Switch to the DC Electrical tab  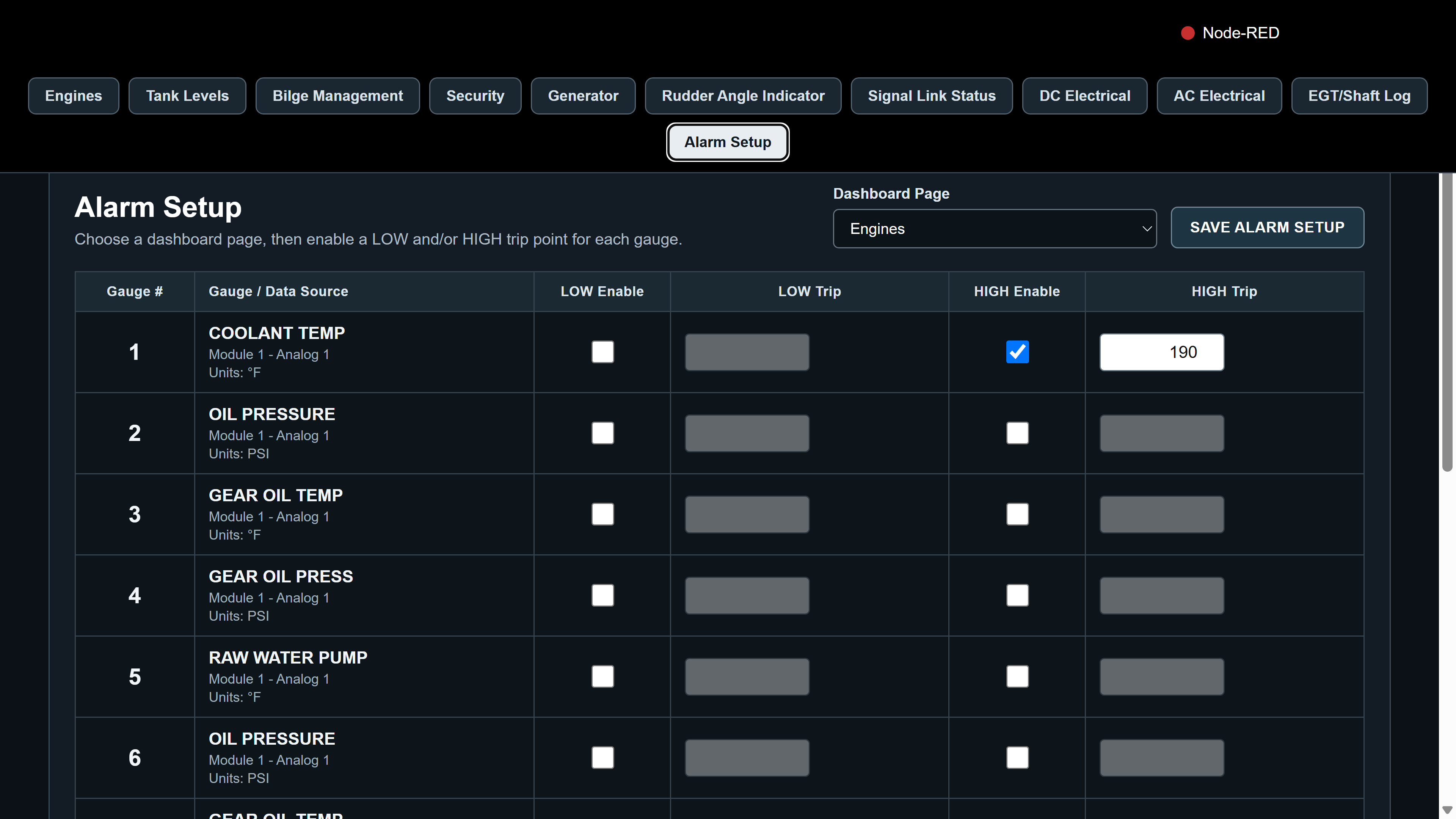pyautogui.click(x=1085, y=96)
